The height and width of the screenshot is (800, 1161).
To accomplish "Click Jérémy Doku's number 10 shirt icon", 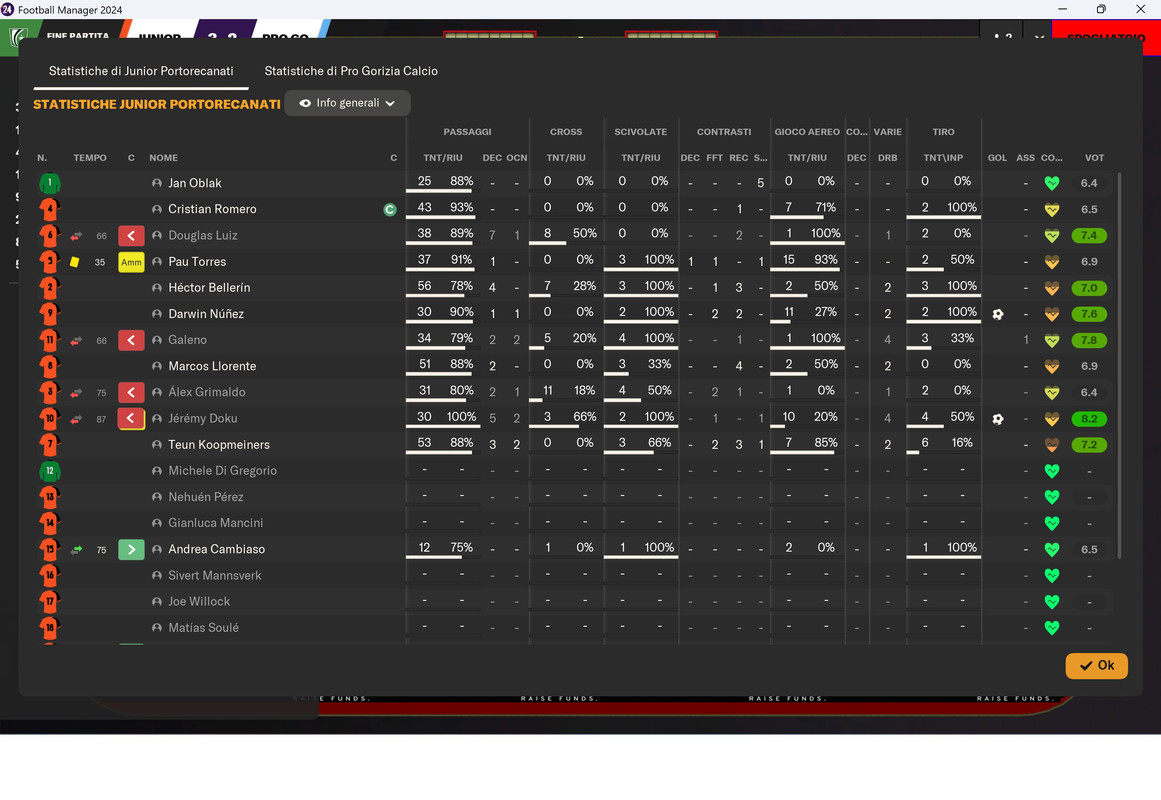I will click(50, 419).
